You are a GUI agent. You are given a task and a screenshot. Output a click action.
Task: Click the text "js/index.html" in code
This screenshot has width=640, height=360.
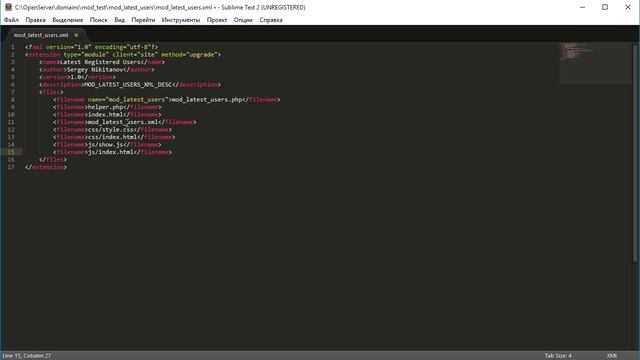click(x=111, y=152)
